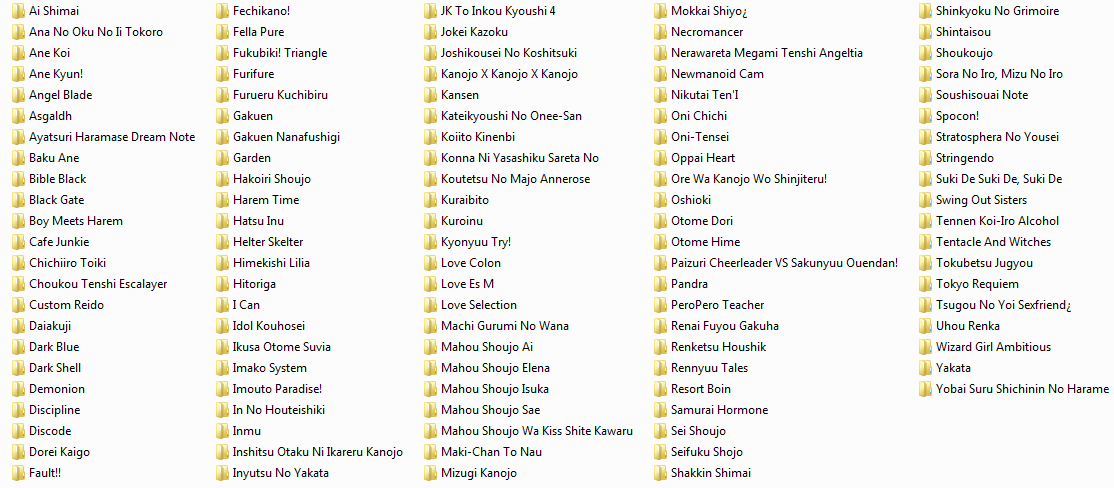Click the Spocon! folder icon
This screenshot has height=488, width=1114.
(925, 116)
